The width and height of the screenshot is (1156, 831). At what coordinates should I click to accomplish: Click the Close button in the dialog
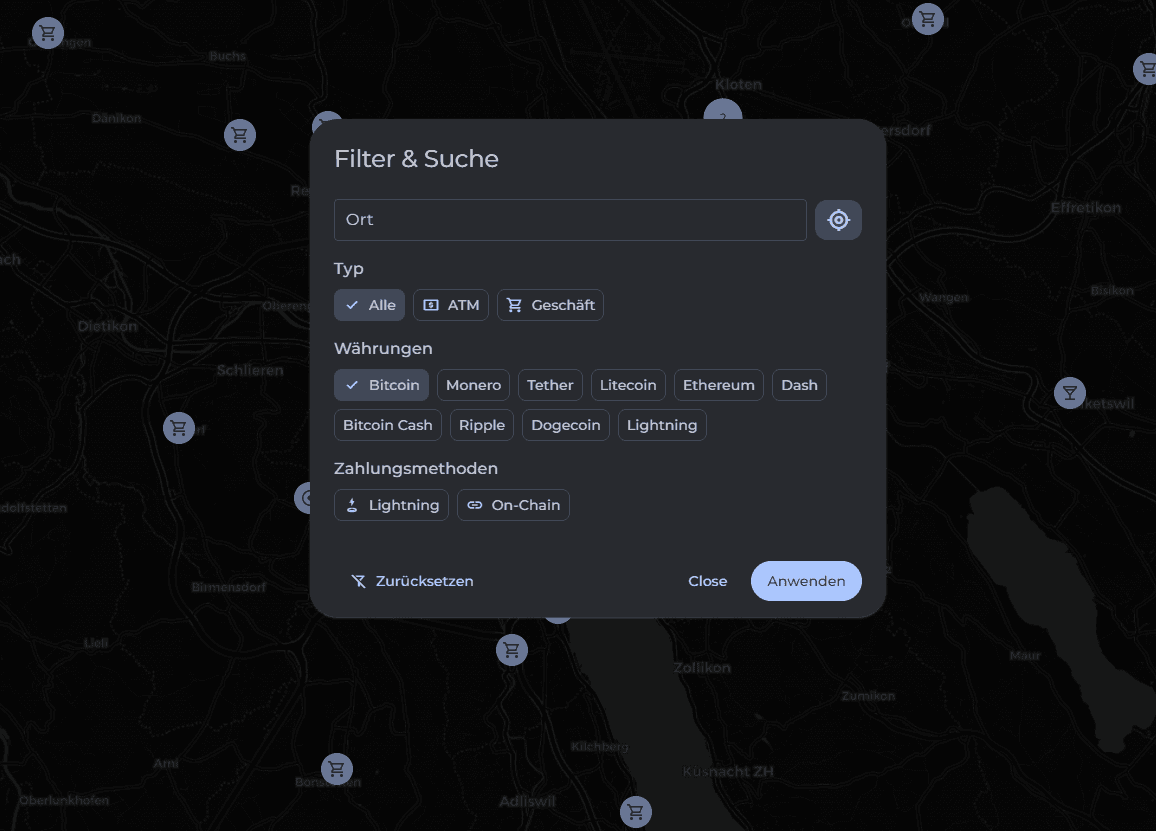tap(707, 581)
